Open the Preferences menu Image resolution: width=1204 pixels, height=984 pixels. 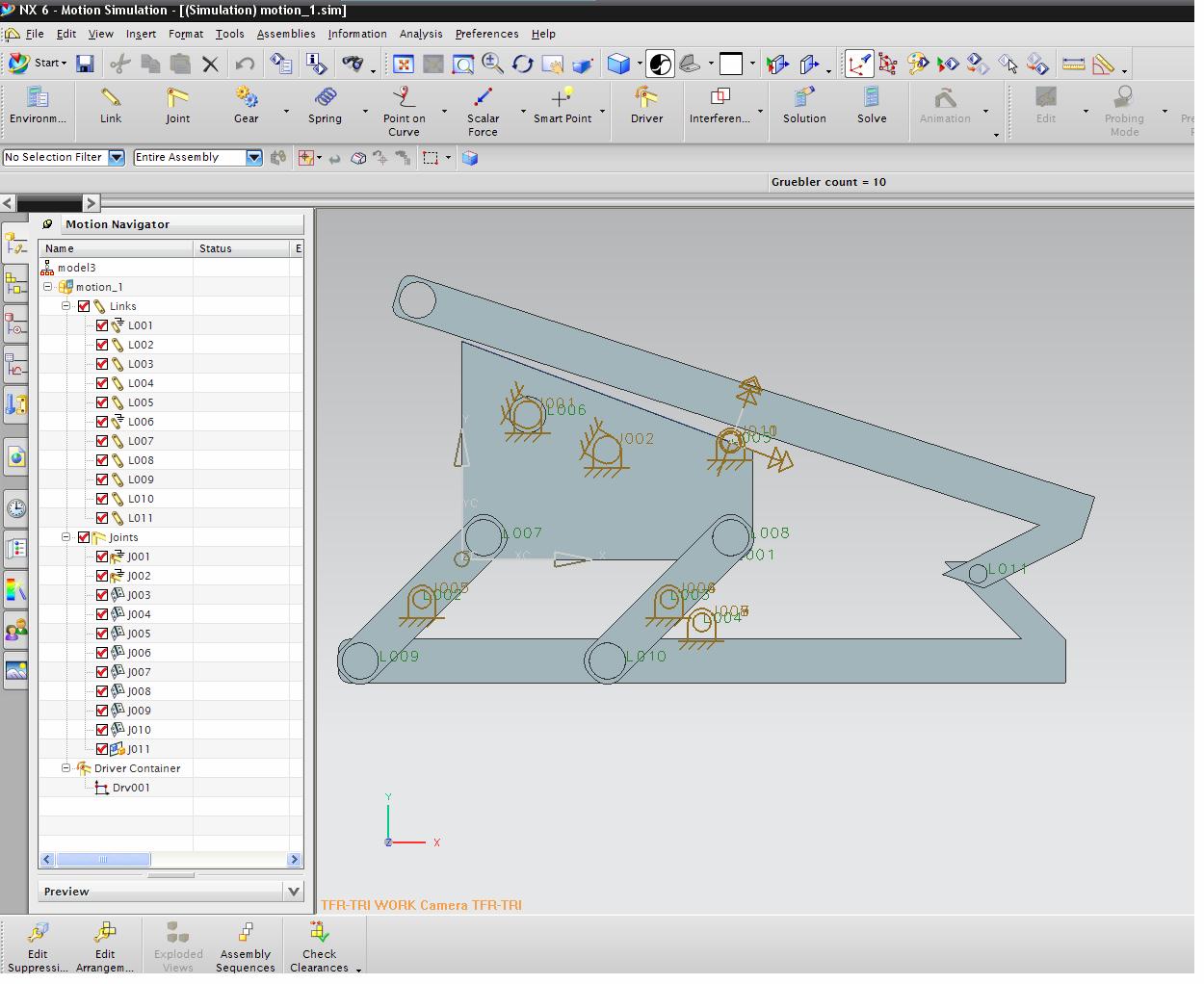486,34
